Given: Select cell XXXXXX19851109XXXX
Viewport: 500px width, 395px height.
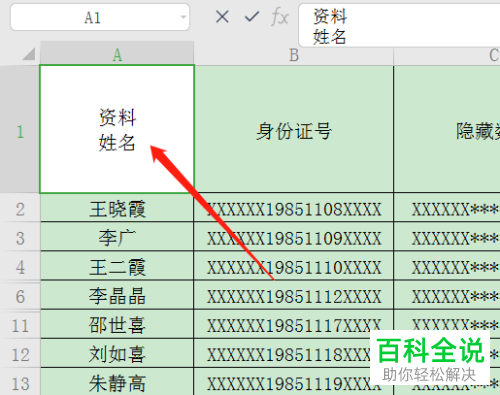Looking at the screenshot, I should [x=294, y=237].
